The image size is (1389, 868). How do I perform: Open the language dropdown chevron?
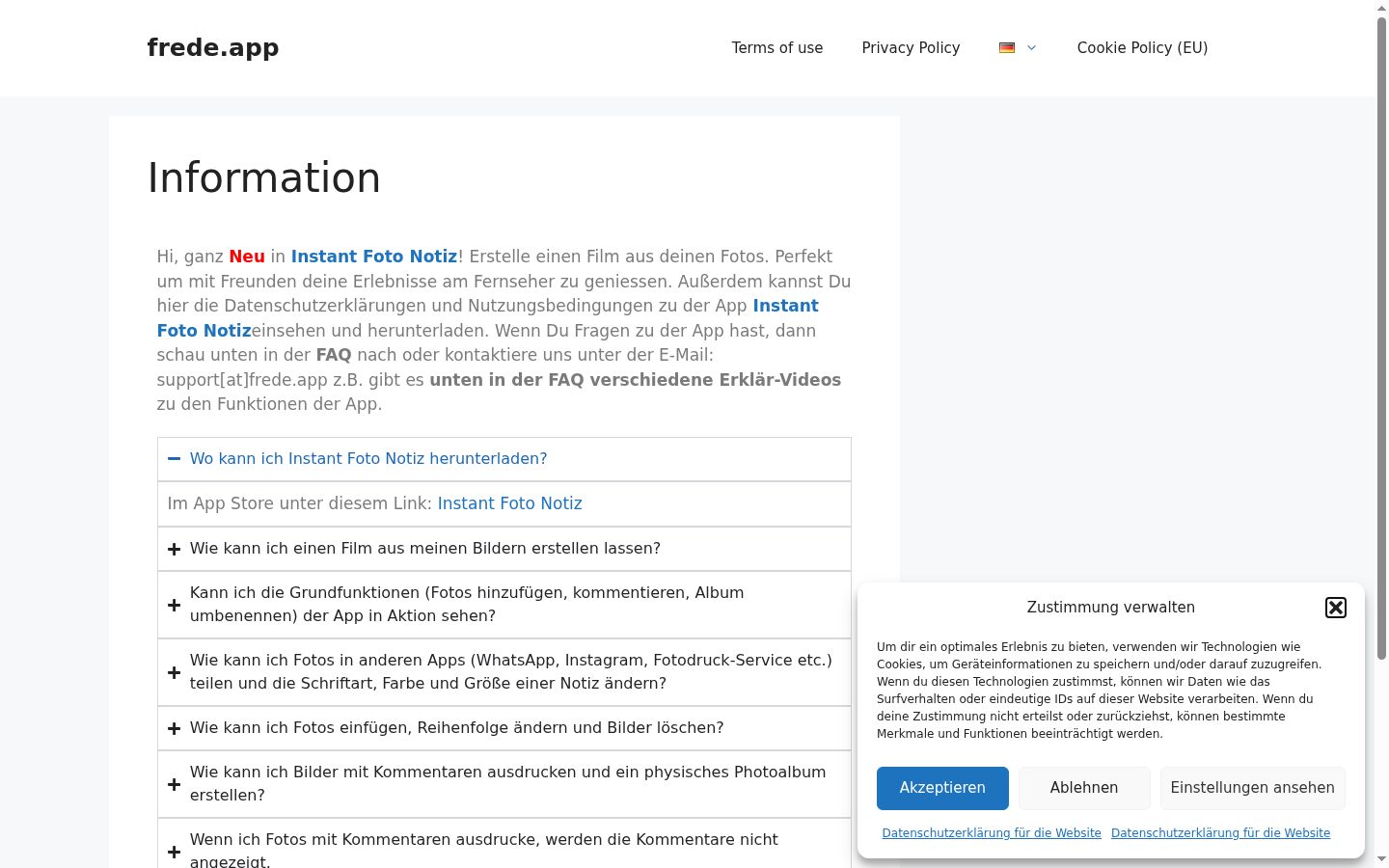pyautogui.click(x=1031, y=47)
